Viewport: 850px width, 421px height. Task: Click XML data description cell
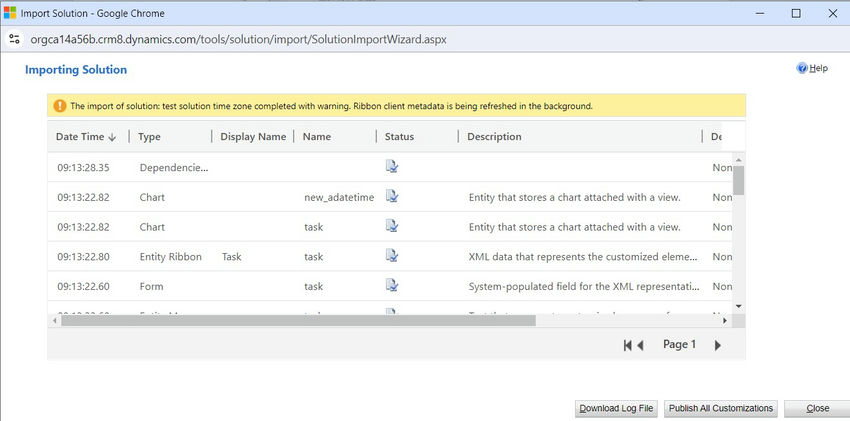pyautogui.click(x=583, y=257)
